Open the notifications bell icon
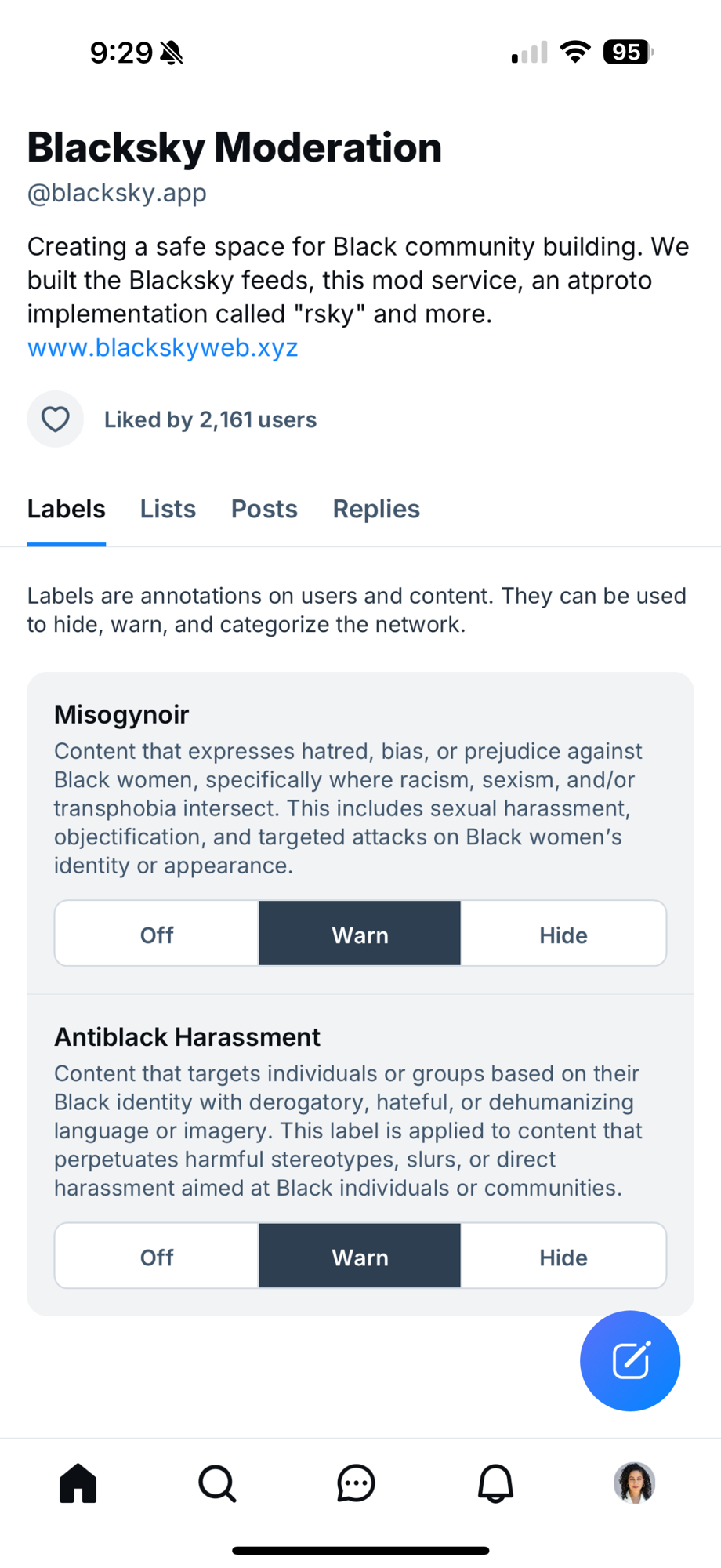 [x=495, y=1483]
